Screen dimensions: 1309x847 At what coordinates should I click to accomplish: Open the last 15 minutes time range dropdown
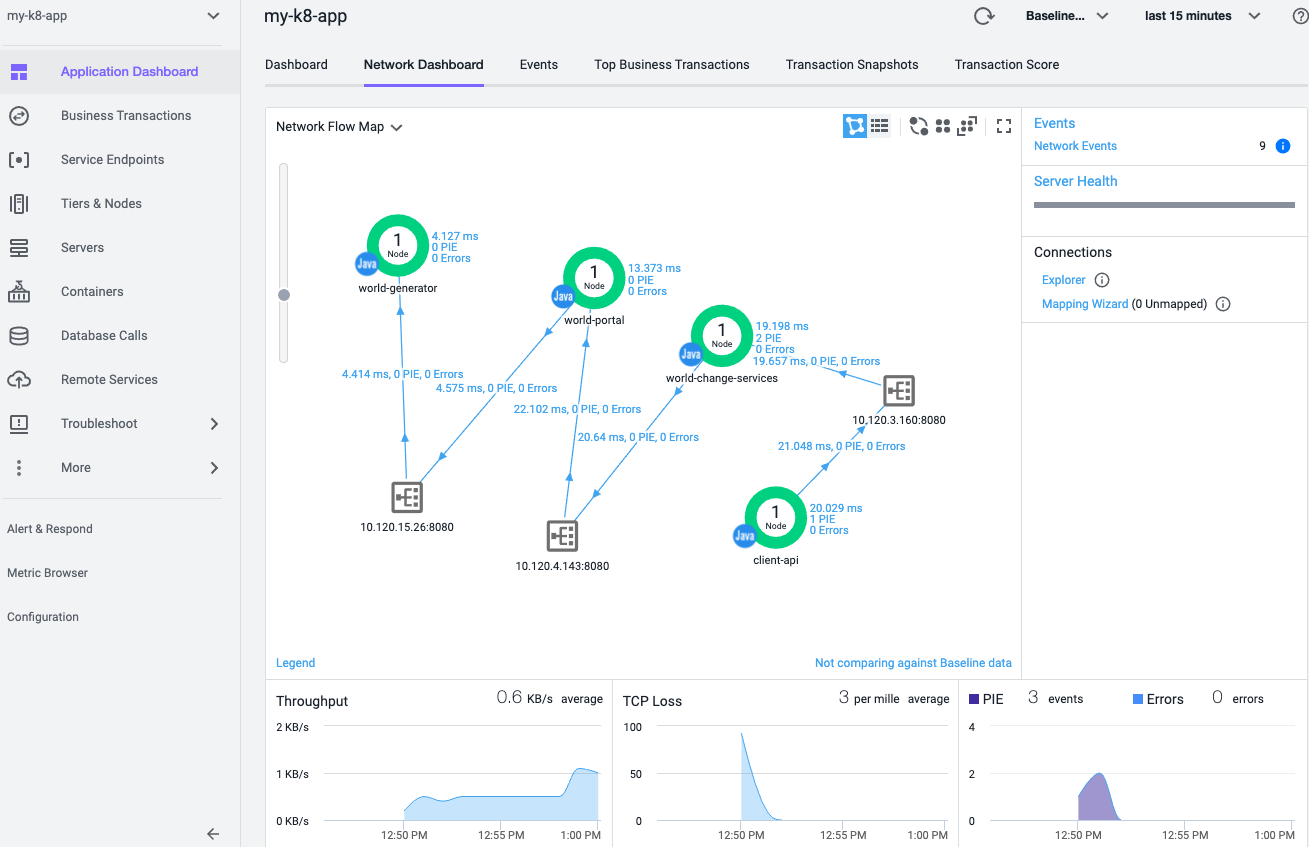1202,16
